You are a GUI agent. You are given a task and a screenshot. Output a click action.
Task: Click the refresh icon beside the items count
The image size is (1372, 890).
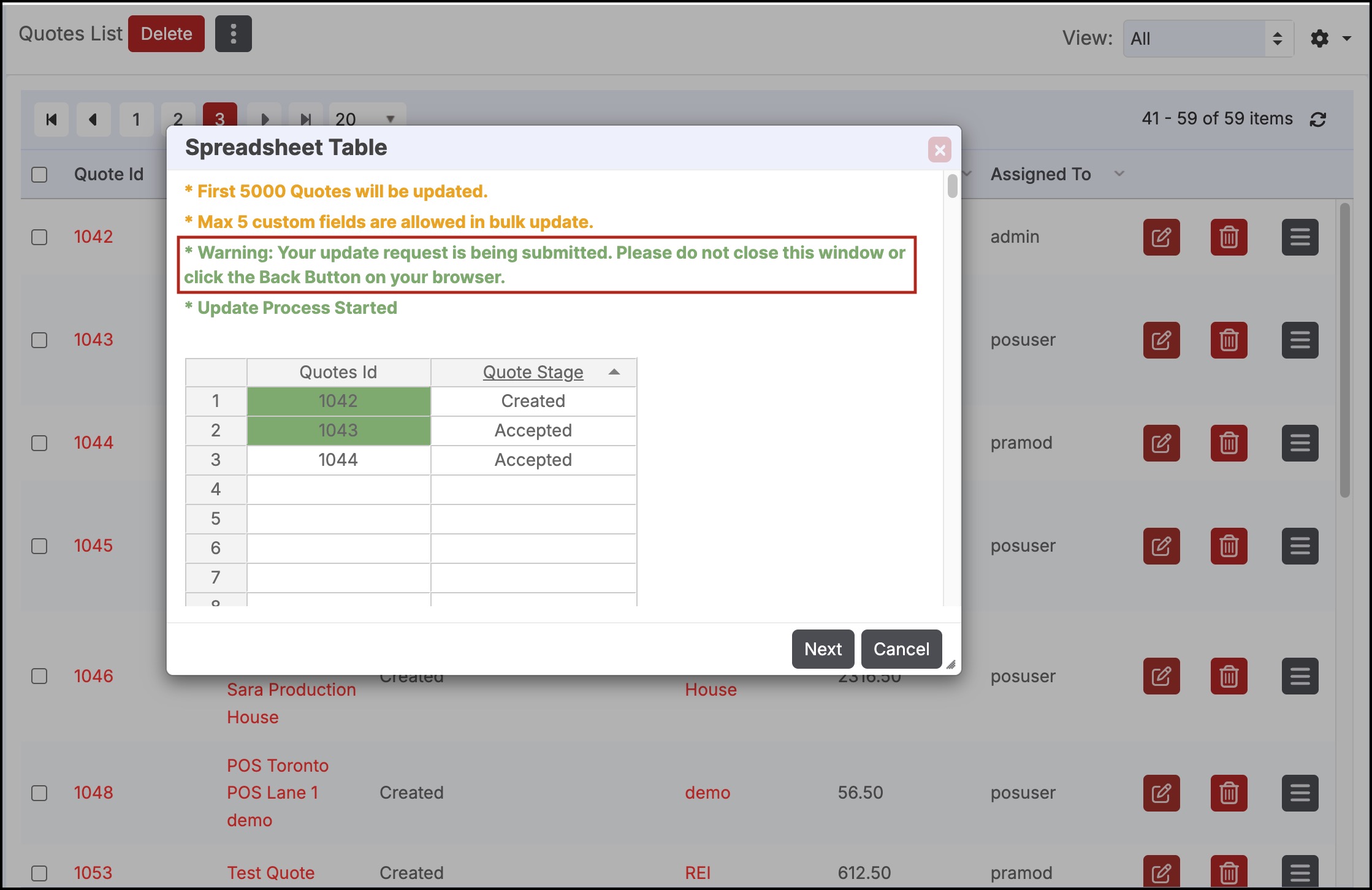[x=1318, y=120]
